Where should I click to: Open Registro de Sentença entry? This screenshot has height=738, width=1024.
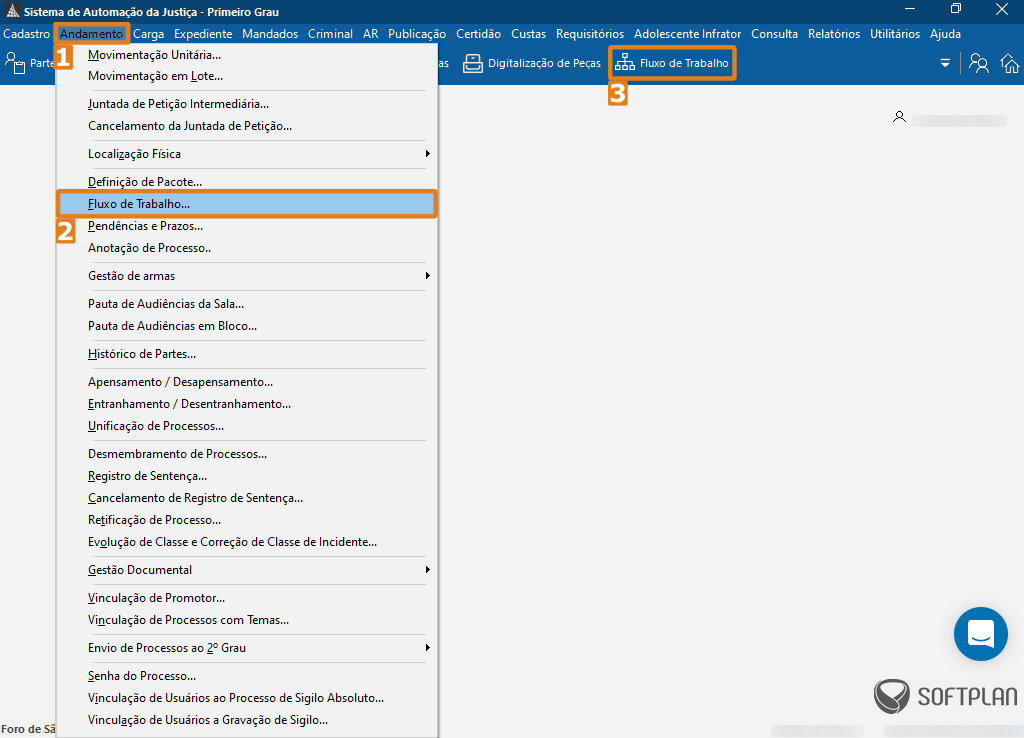(x=247, y=476)
